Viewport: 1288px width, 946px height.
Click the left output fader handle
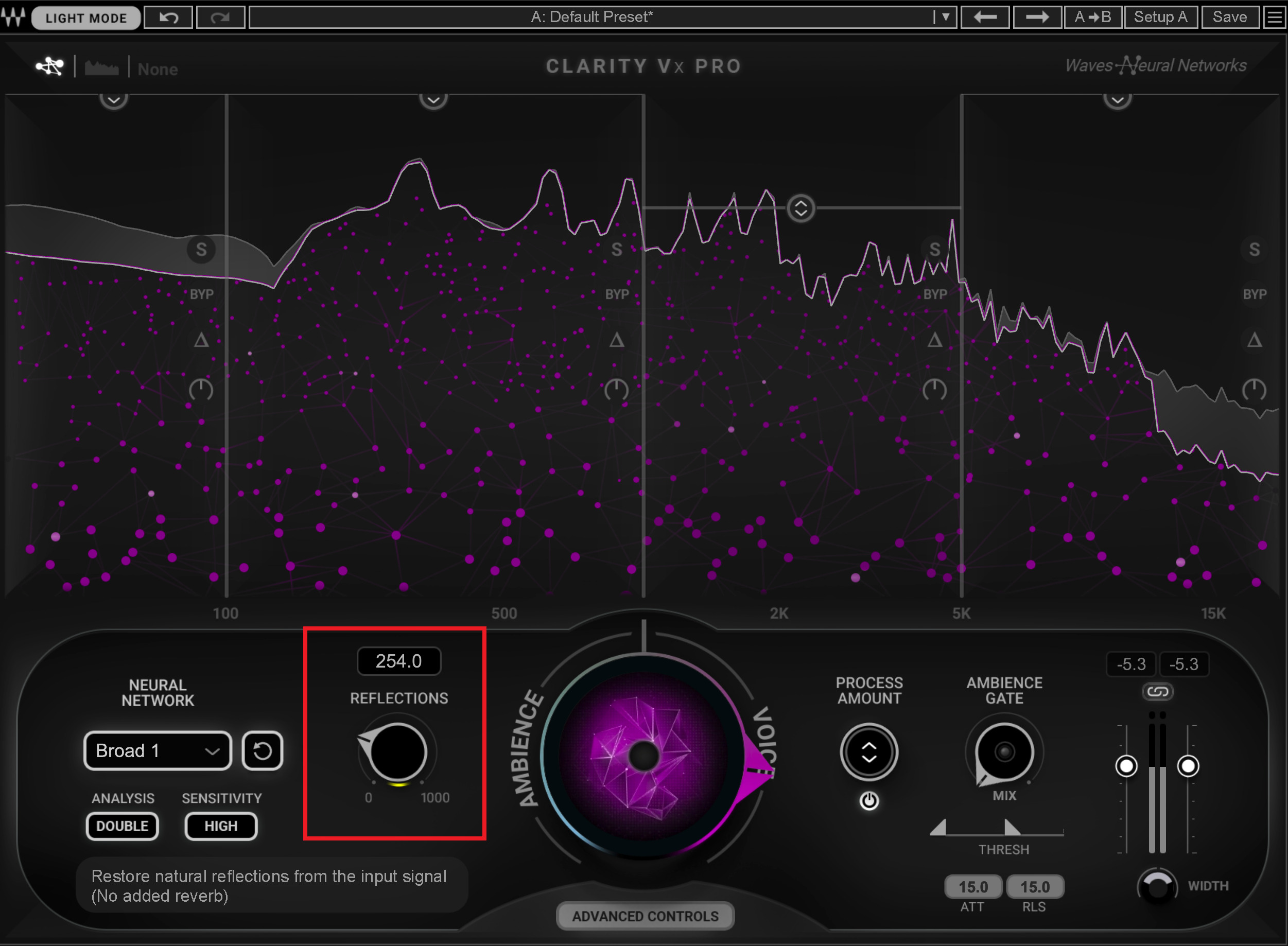click(1126, 766)
